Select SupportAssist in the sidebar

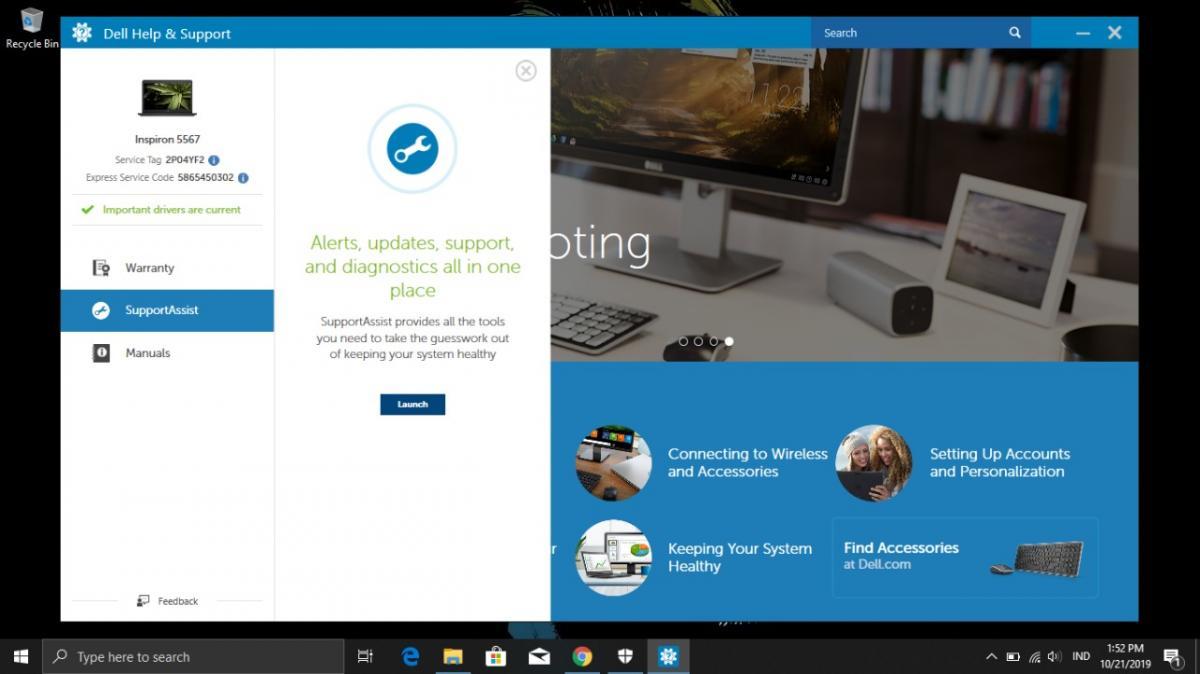(161, 310)
